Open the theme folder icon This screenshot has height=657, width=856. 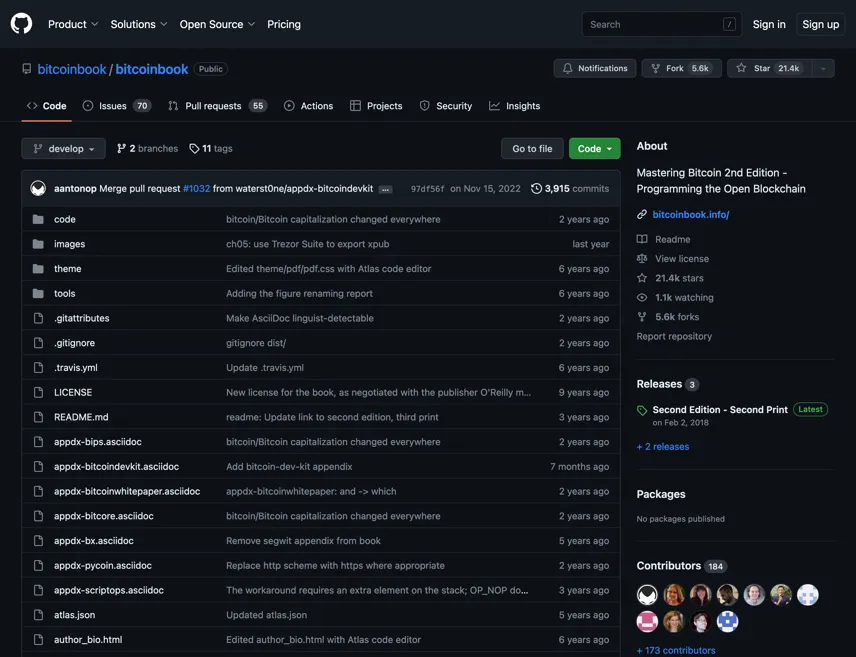(x=38, y=268)
